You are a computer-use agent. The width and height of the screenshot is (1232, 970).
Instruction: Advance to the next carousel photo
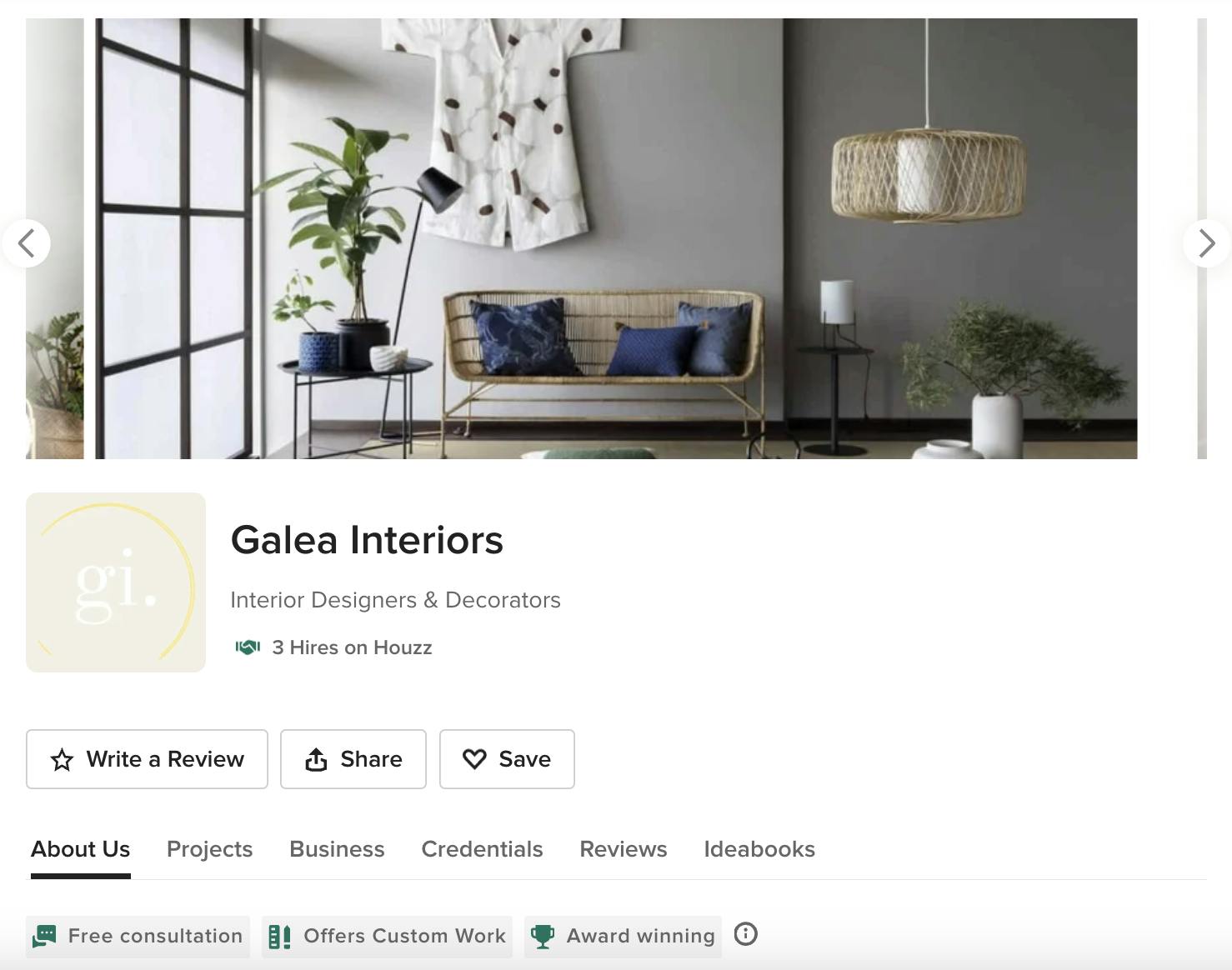1206,243
